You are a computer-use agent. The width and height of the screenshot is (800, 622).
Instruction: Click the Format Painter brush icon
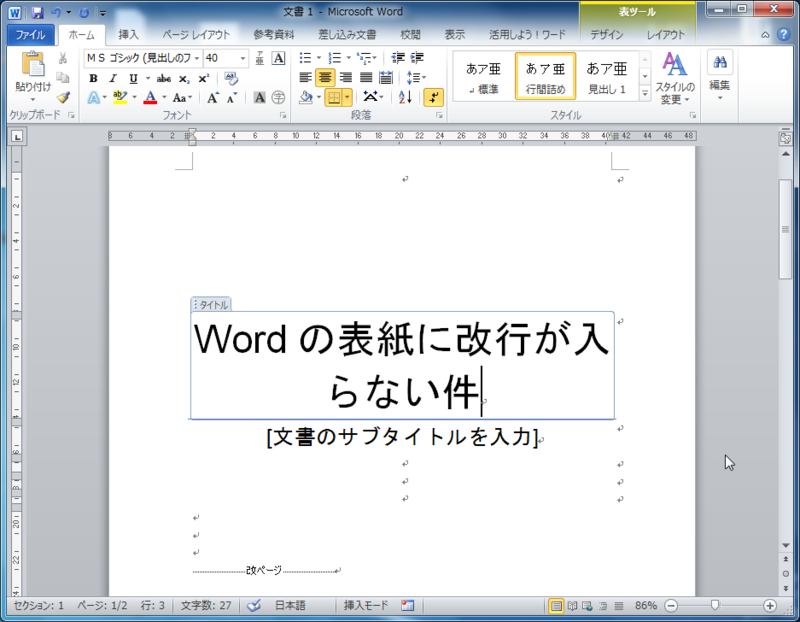coord(63,97)
